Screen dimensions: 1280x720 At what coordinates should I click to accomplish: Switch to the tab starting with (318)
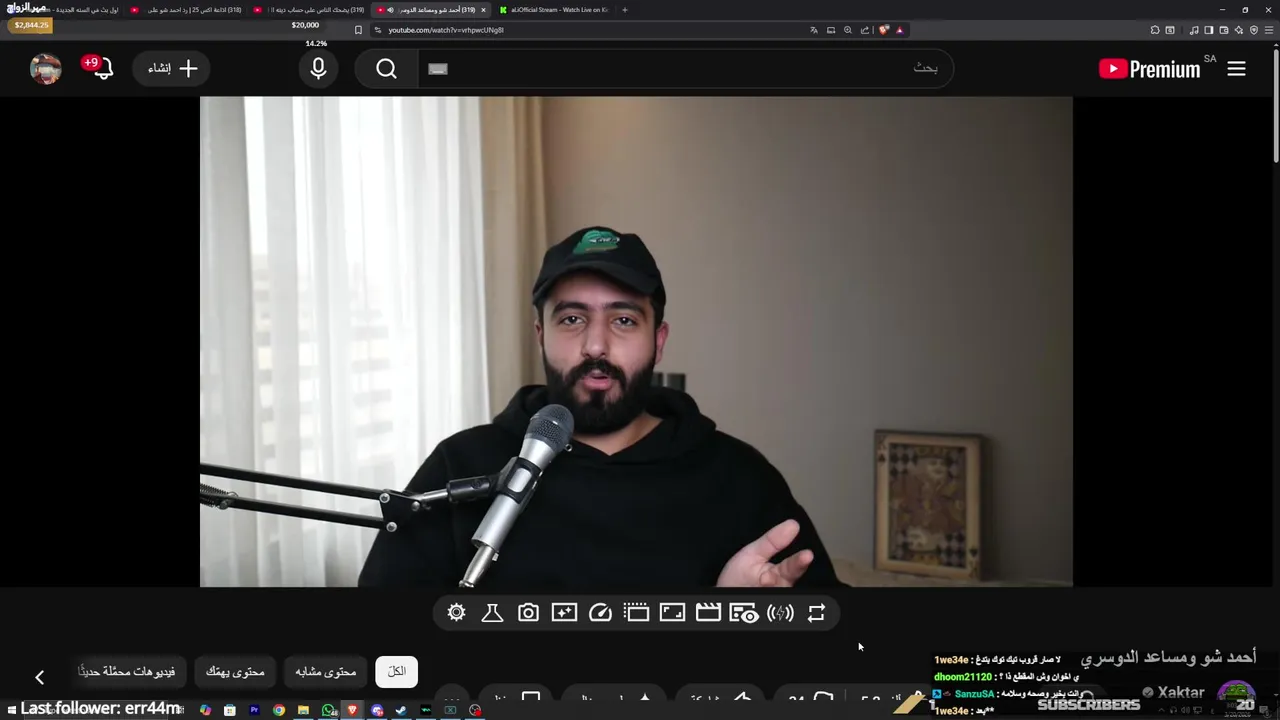tap(186, 10)
